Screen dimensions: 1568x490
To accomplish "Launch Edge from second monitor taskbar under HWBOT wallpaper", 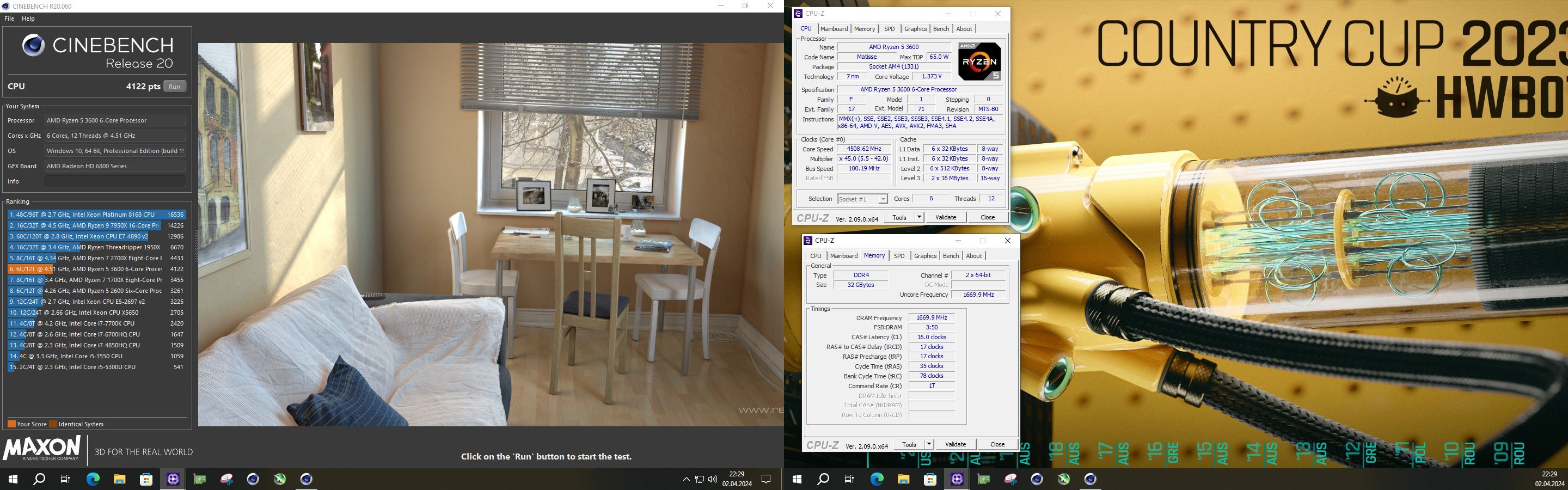I will [x=877, y=479].
